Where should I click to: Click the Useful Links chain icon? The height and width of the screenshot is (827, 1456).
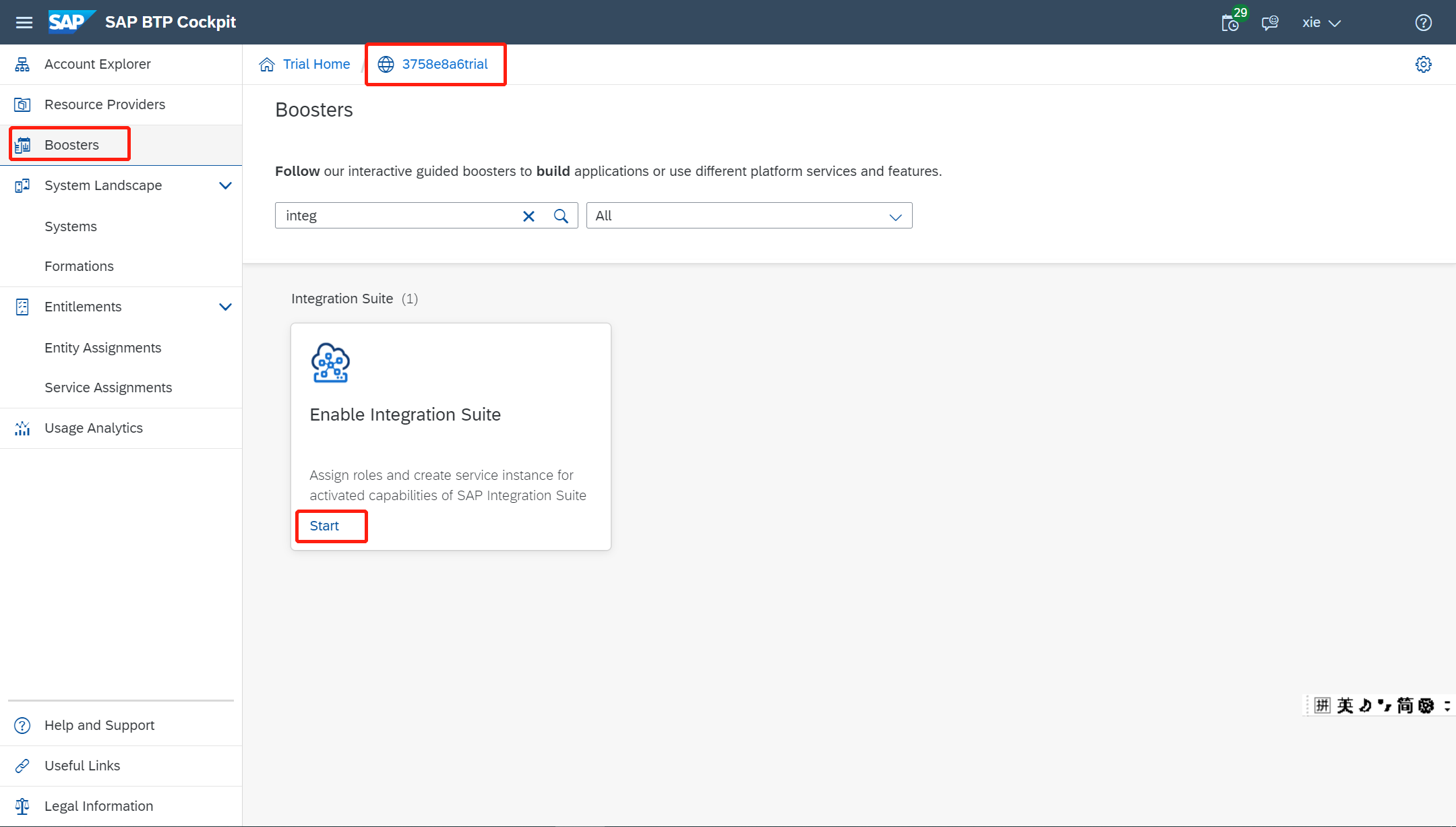coord(22,766)
